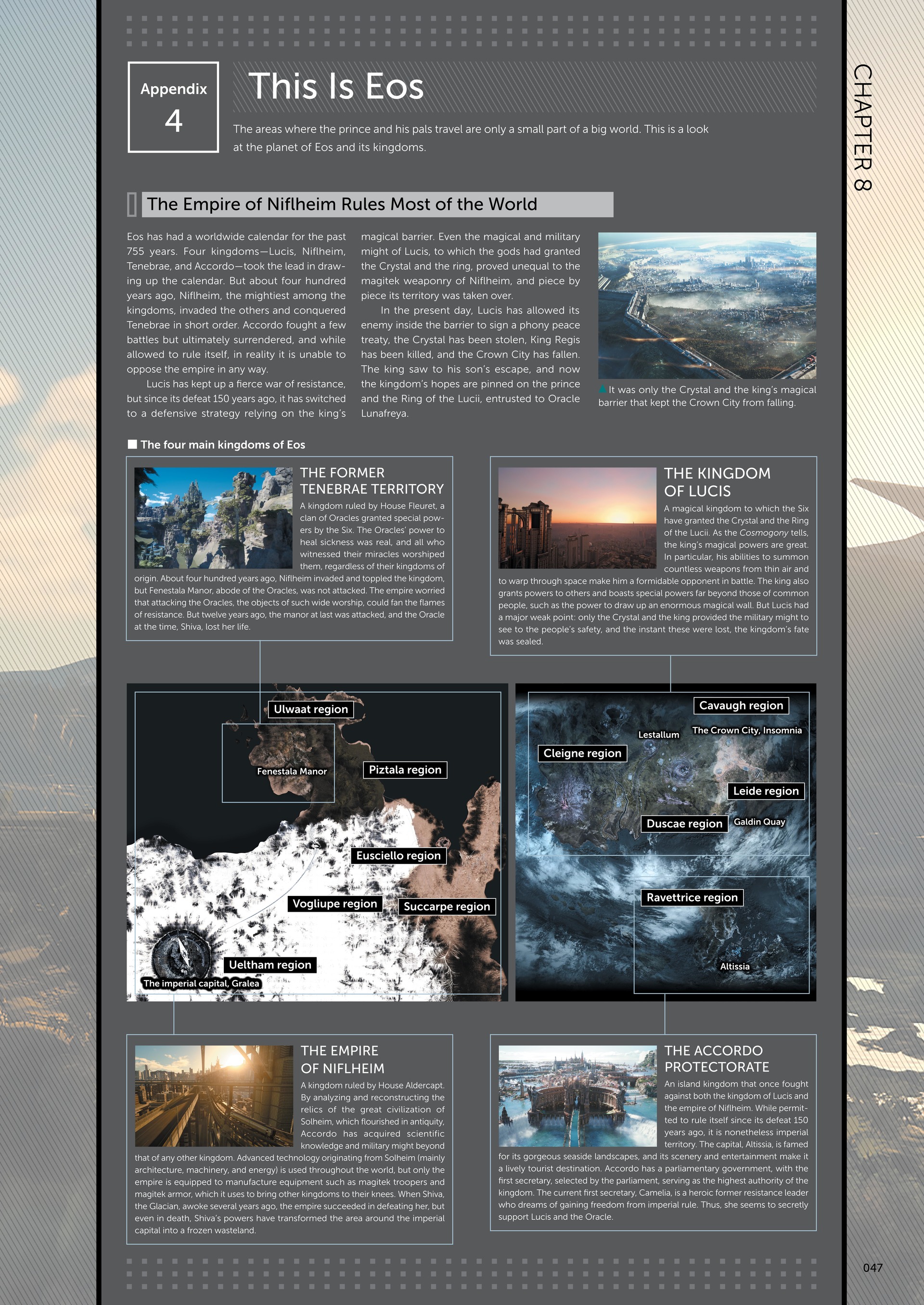Click the Cavaugh region map label
Screen dimensions: 924x1305
[741, 706]
